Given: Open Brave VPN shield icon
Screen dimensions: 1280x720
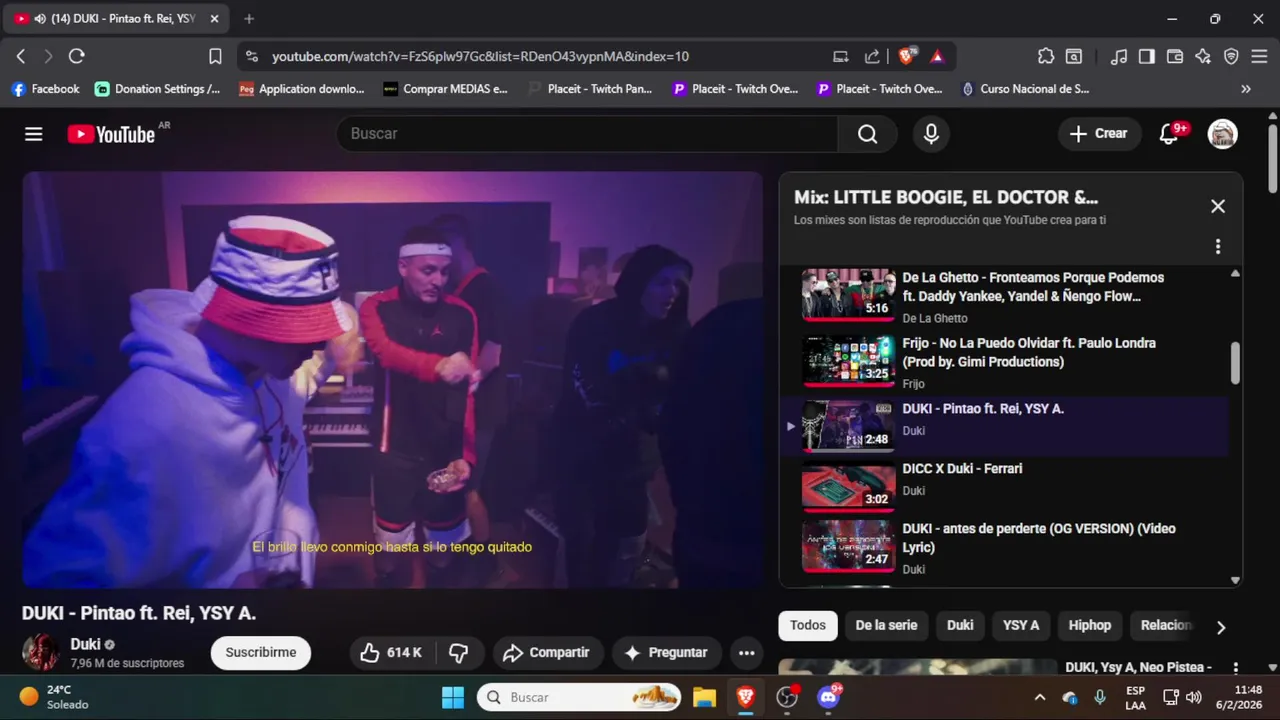Looking at the screenshot, I should [x=1231, y=57].
